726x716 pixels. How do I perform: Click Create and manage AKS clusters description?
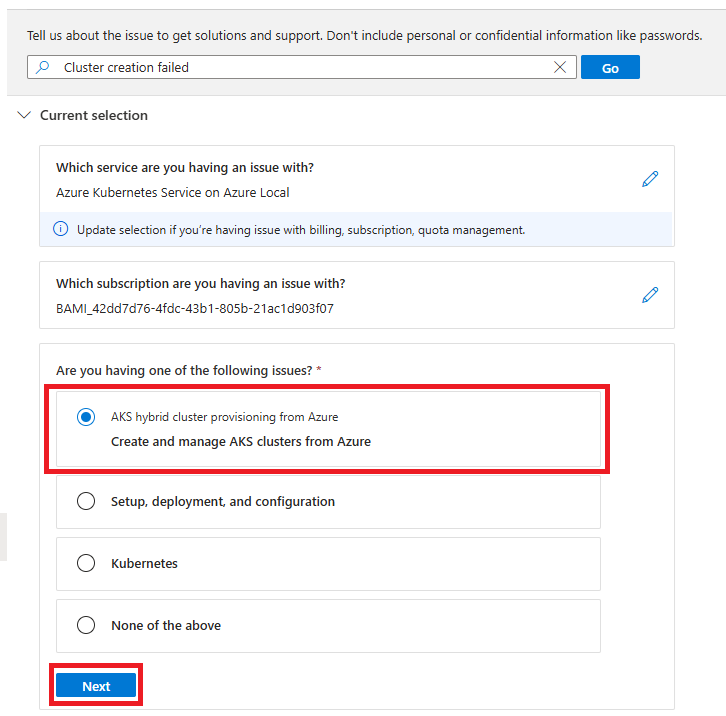tap(240, 441)
